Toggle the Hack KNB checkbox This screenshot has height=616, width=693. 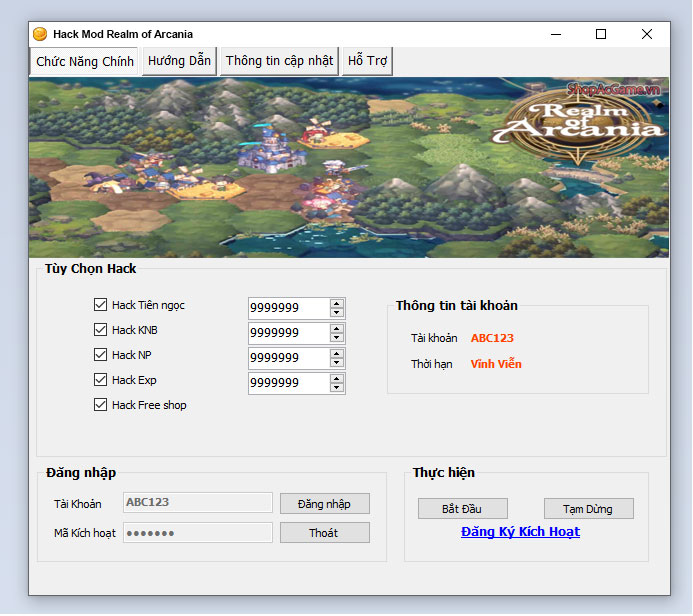point(100,330)
